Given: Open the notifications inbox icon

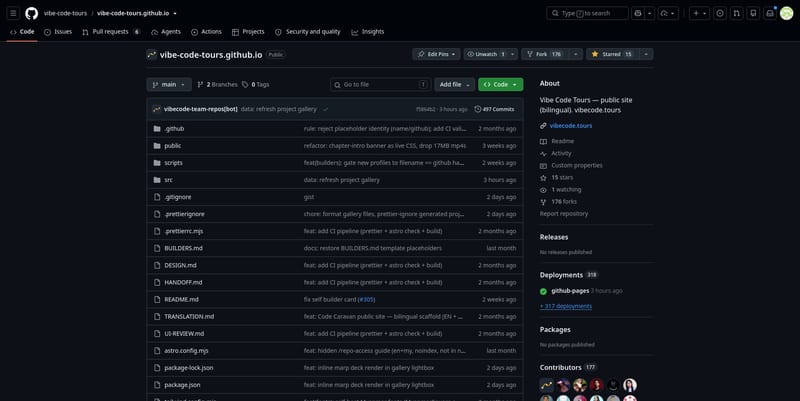Looking at the screenshot, I should pos(770,13).
